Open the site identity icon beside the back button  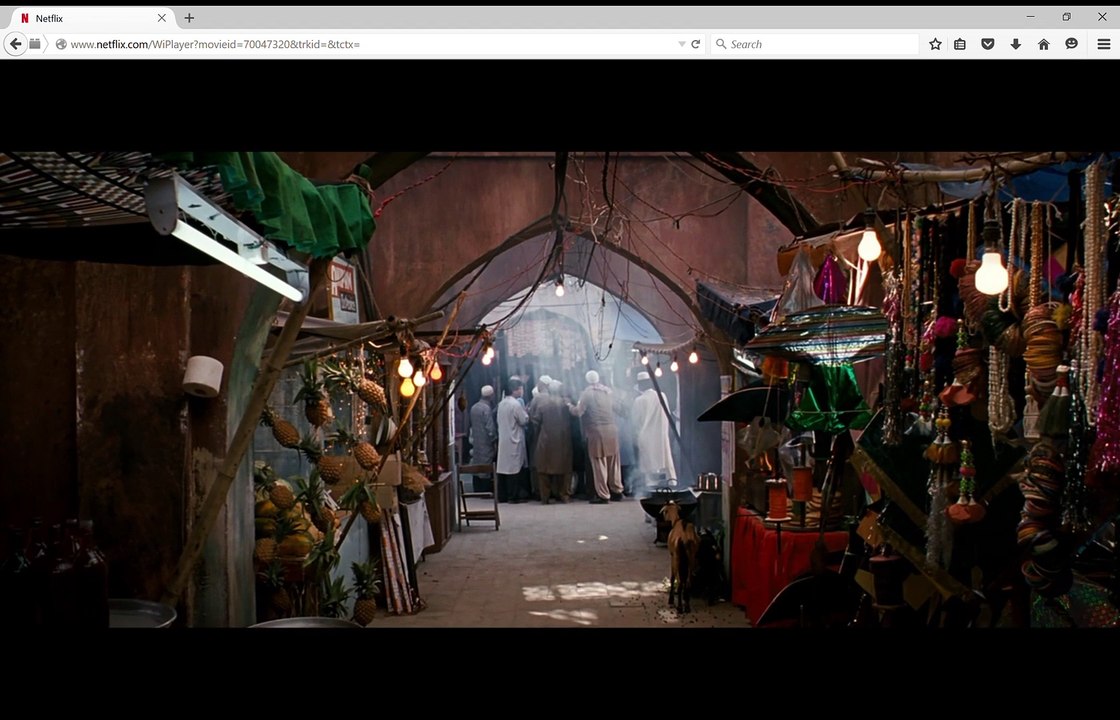click(35, 44)
